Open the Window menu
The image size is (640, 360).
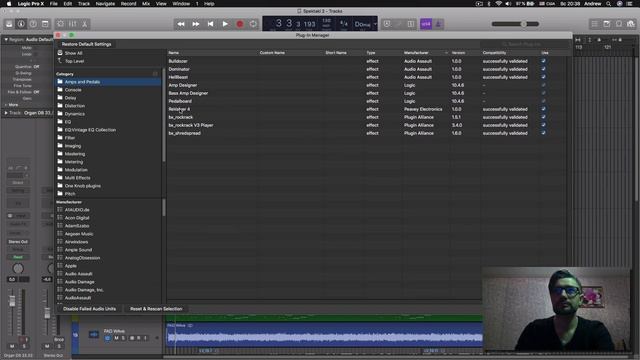point(181,4)
